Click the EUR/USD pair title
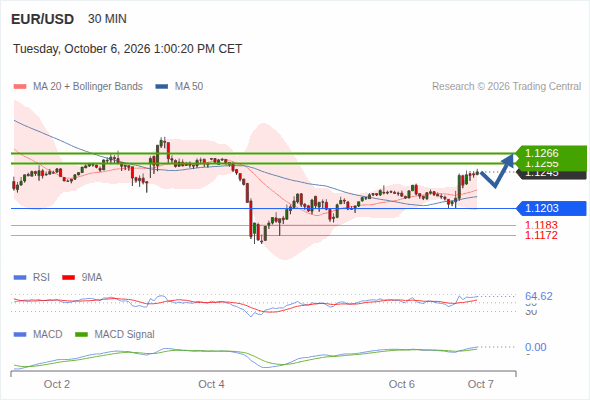 (43, 19)
